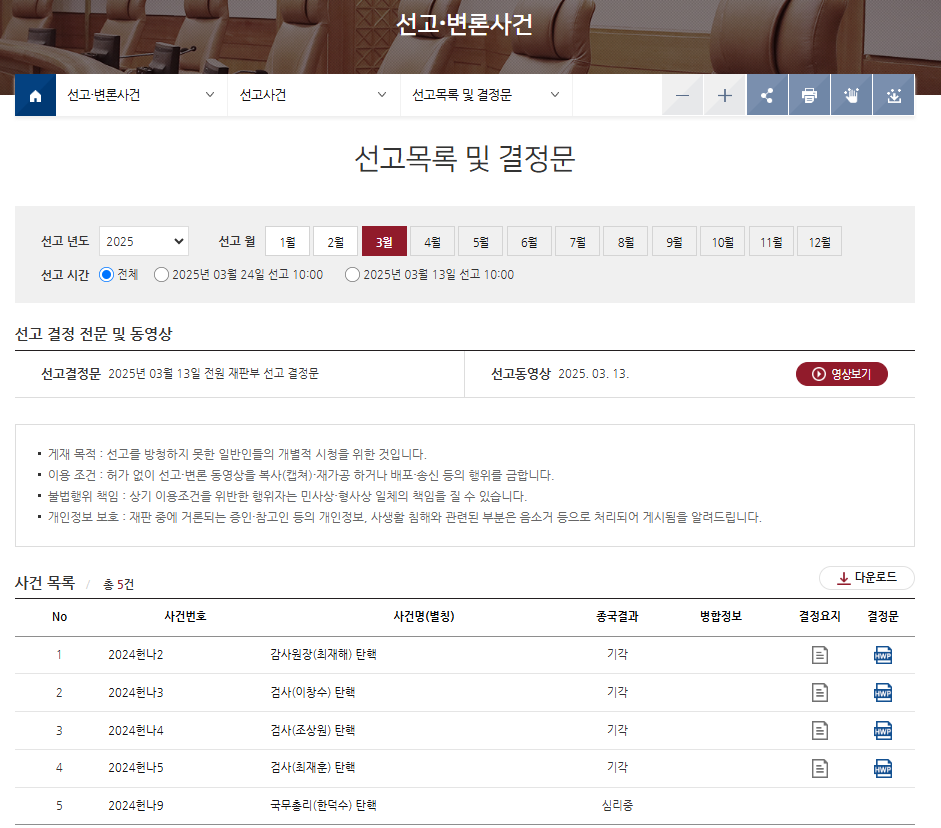Switch to 2월 month tab
The image size is (941, 828).
point(335,241)
